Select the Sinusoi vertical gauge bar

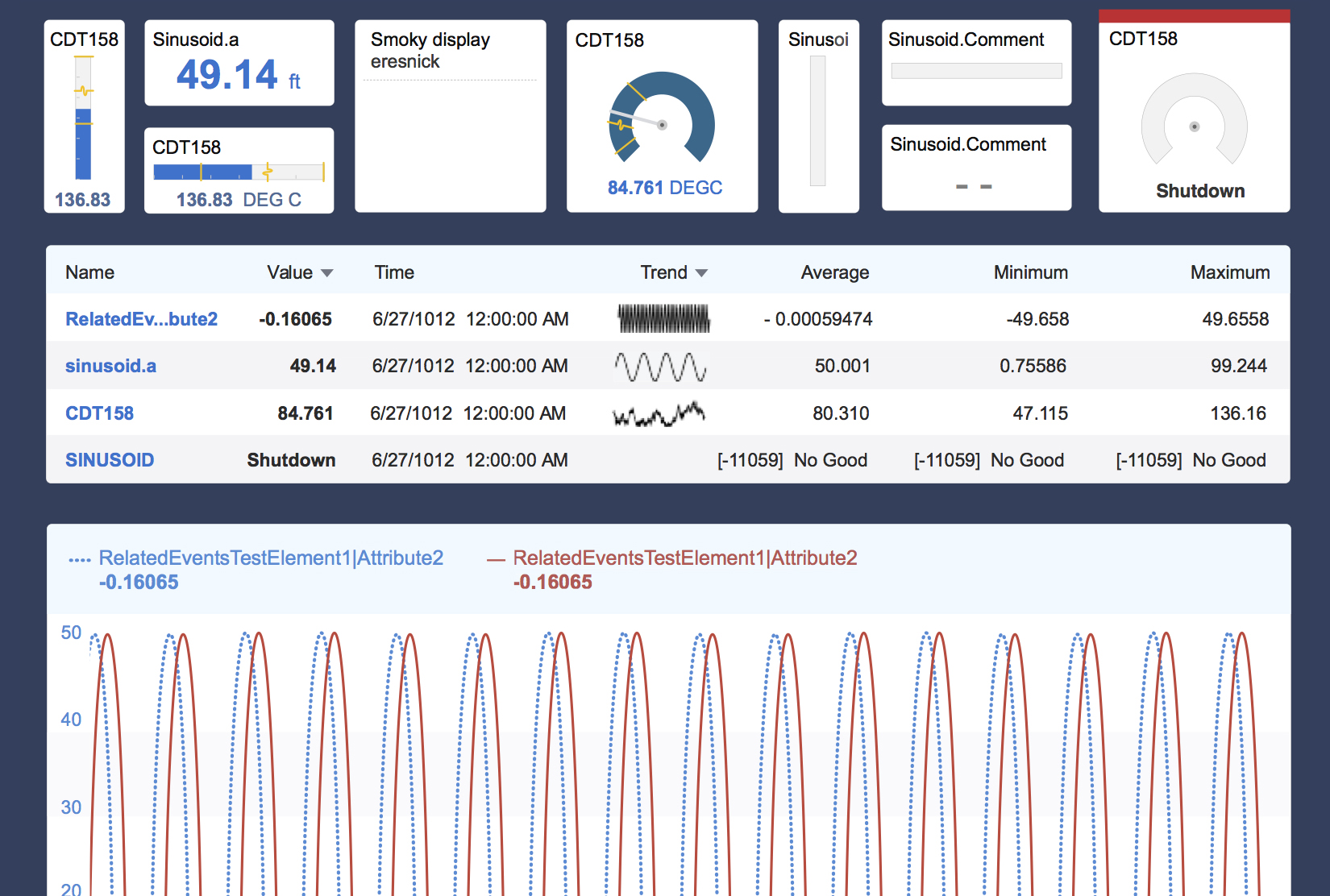coord(818,121)
